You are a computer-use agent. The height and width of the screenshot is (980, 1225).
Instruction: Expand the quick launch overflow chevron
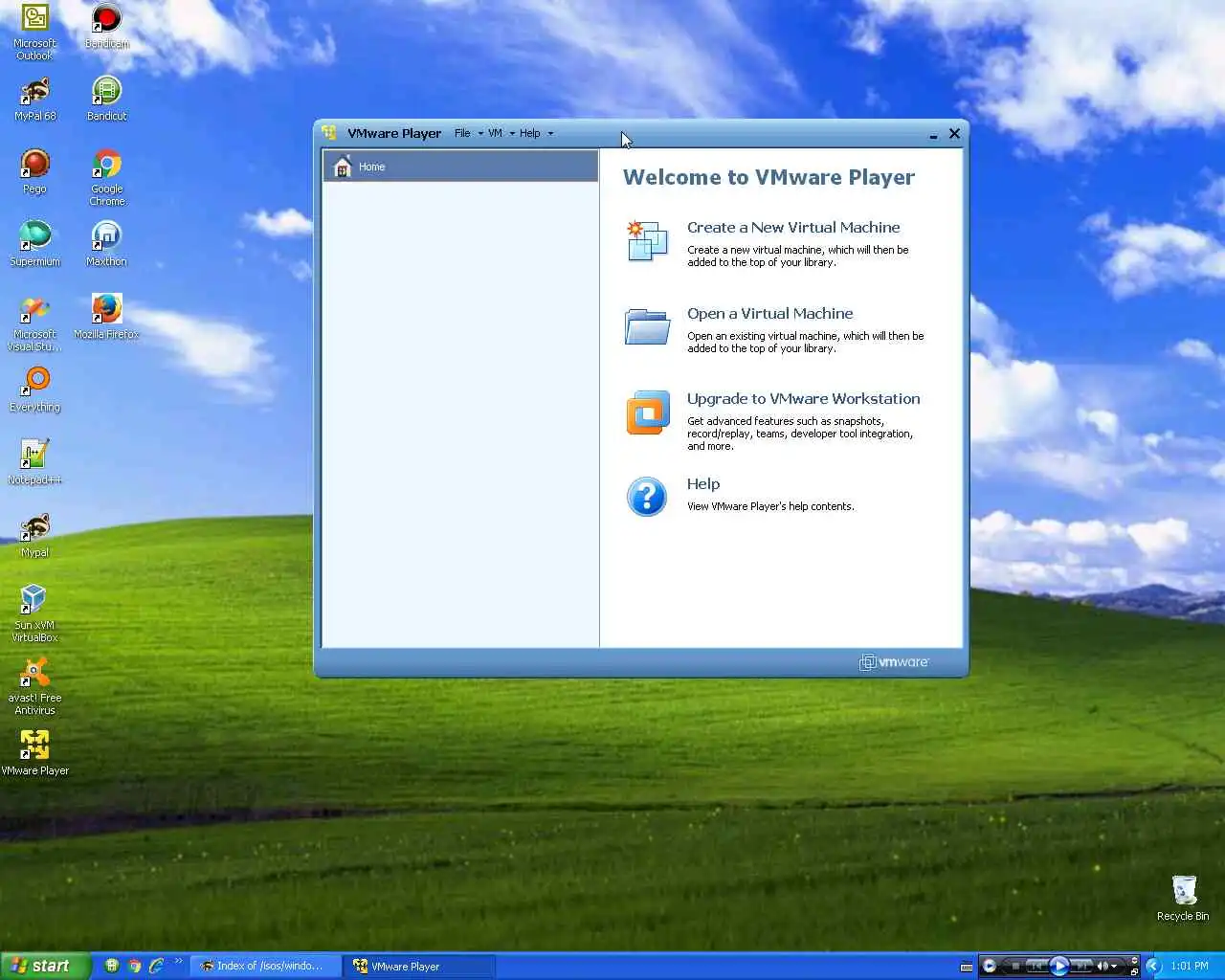[178, 962]
